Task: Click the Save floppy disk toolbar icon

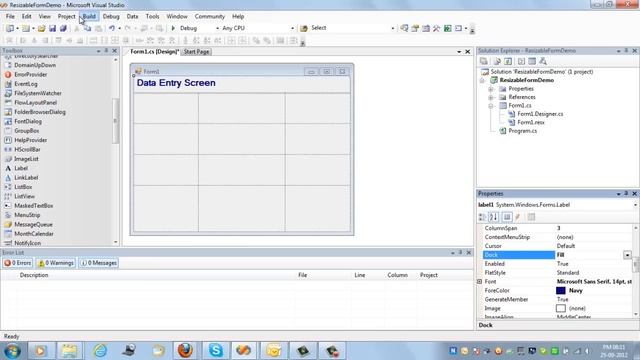Action: (x=52, y=29)
